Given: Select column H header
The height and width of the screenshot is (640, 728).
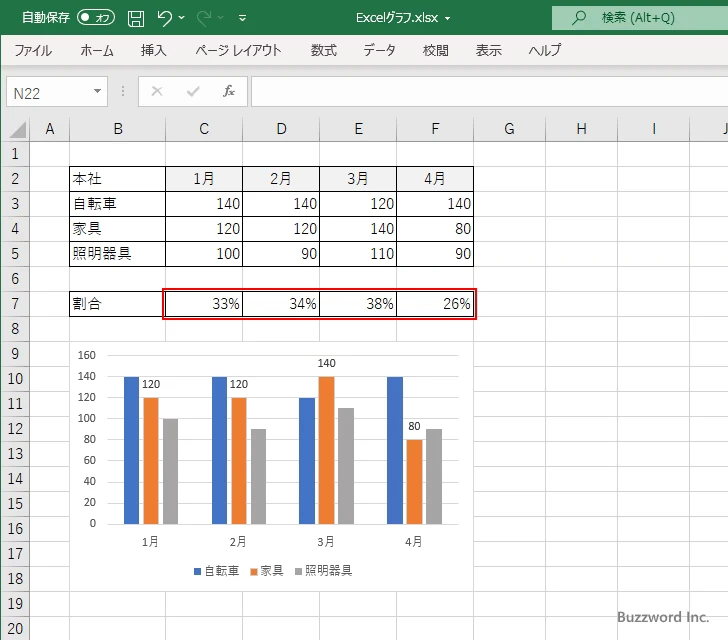Looking at the screenshot, I should pyautogui.click(x=581, y=129).
